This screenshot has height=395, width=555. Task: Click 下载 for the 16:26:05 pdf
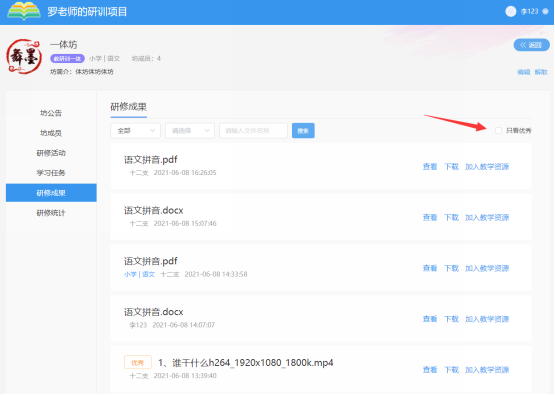451,167
